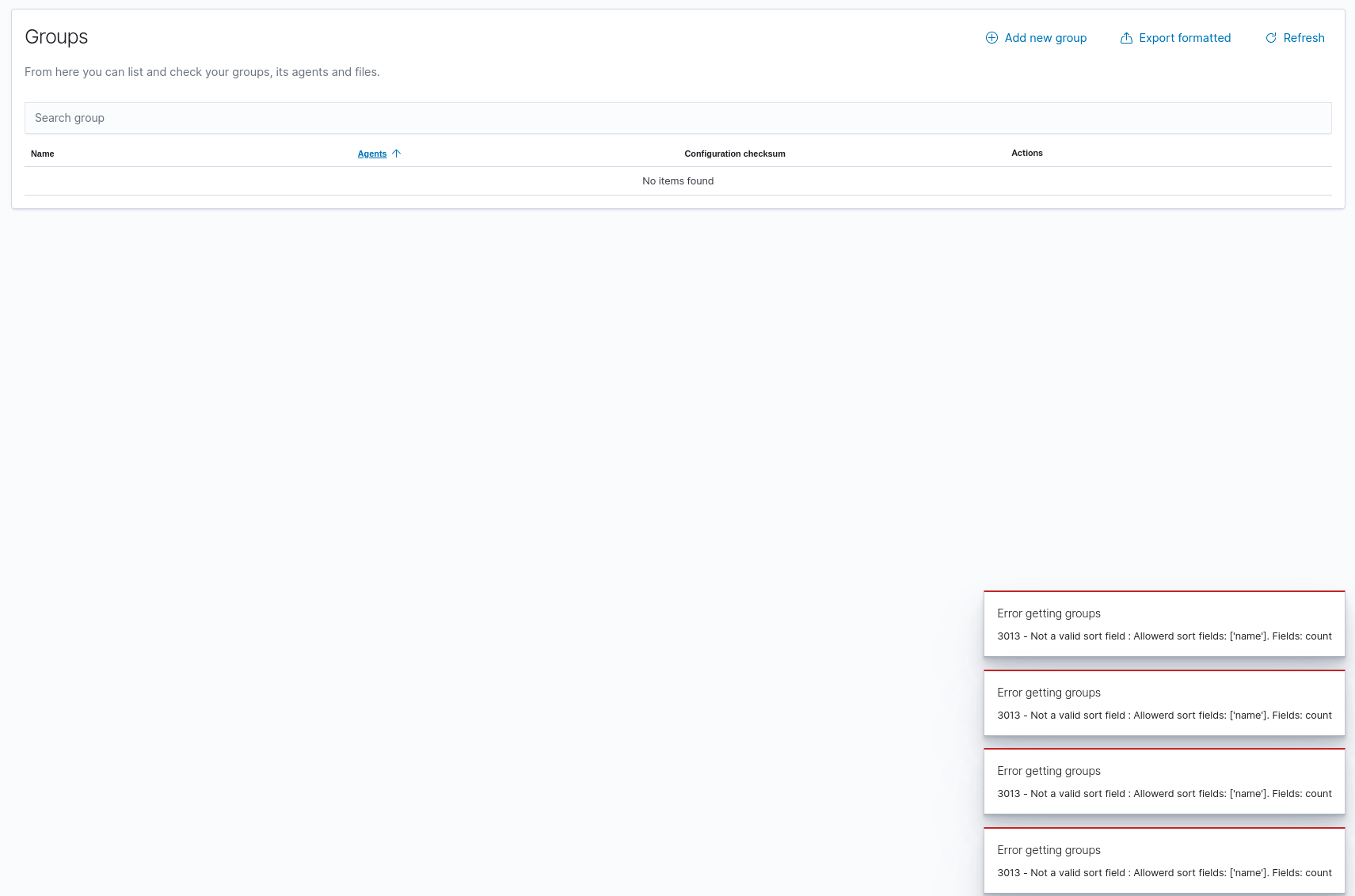The height and width of the screenshot is (896, 1355).
Task: Dismiss the topmost Error getting groups notification
Action: pos(1163,624)
